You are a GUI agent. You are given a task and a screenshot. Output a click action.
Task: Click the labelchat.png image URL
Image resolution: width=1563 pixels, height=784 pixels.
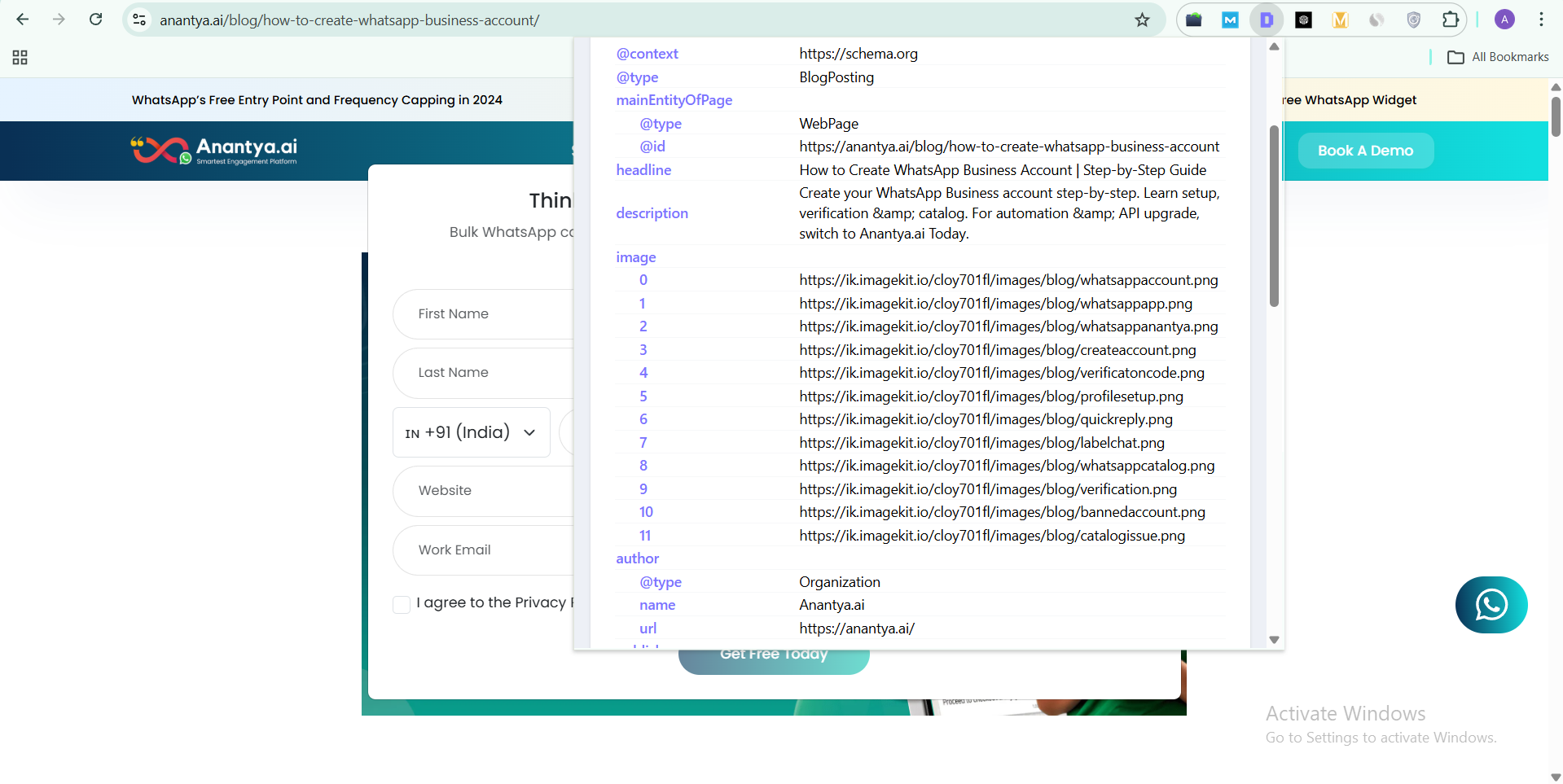(981, 443)
